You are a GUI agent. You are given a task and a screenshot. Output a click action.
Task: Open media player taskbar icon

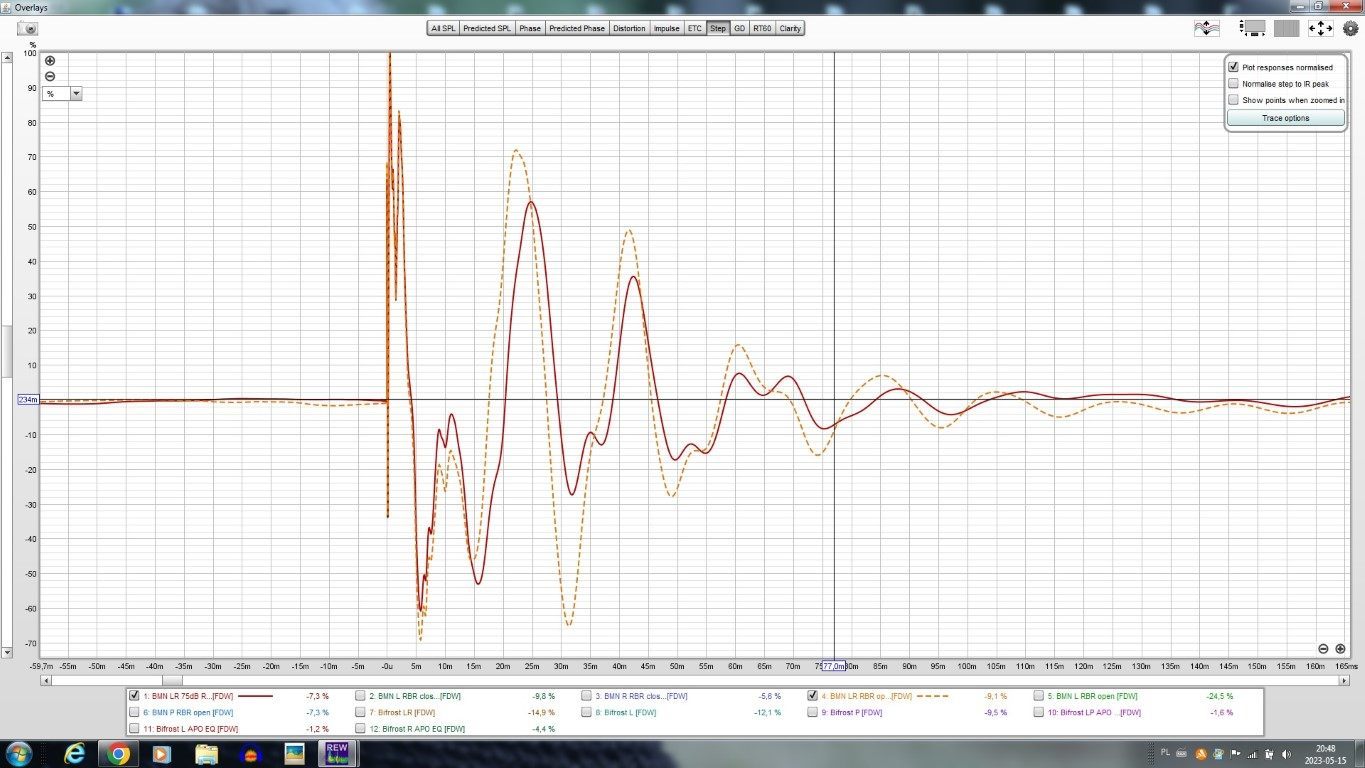click(x=162, y=753)
